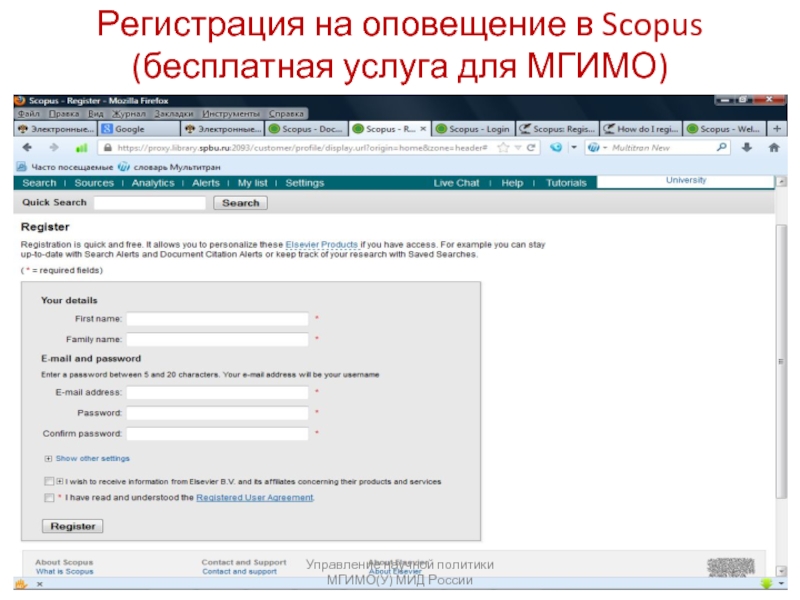Switch to the Scopus - Wel... tab
800x600 pixels.
[724, 129]
